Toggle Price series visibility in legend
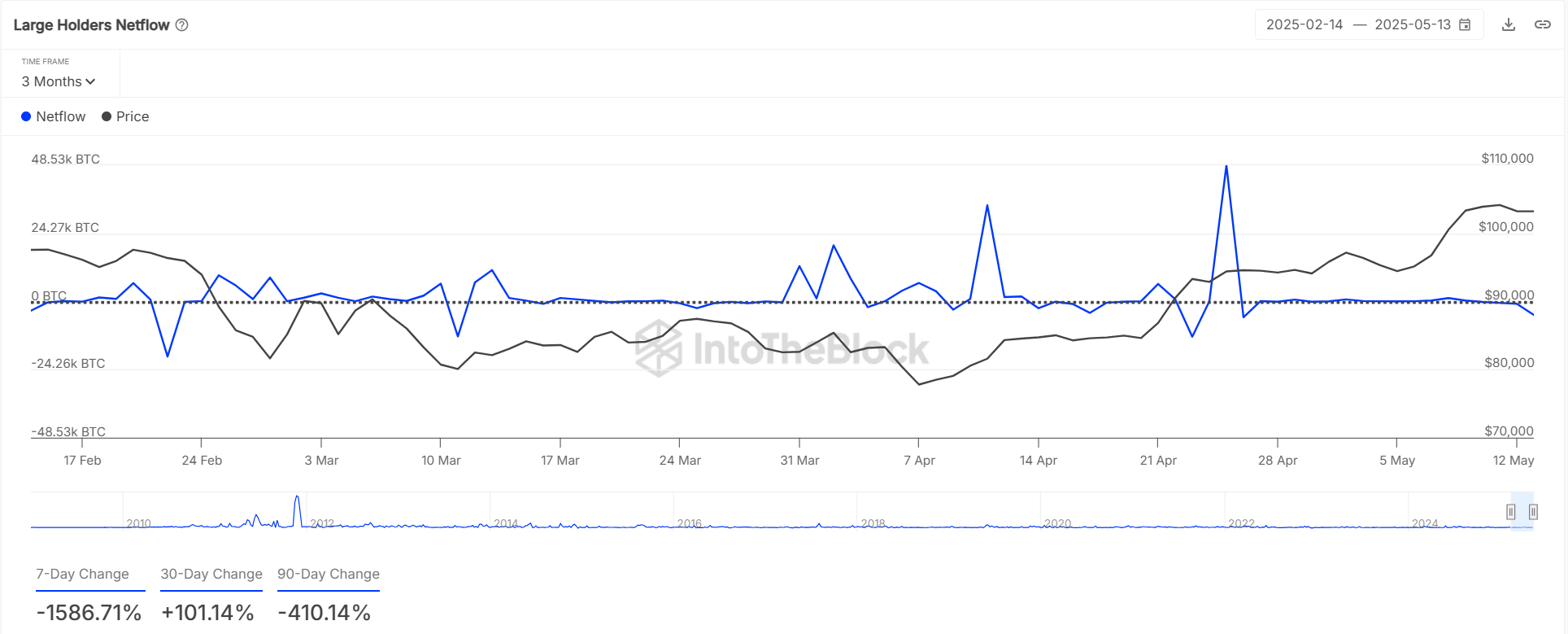Screen dimensions: 1568x634 [x=125, y=116]
